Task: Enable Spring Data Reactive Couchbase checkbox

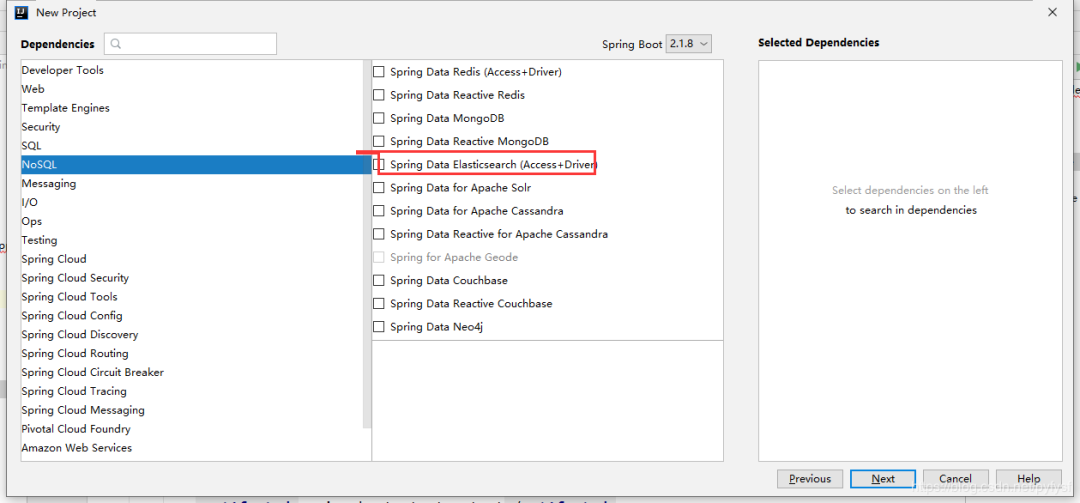Action: (379, 303)
